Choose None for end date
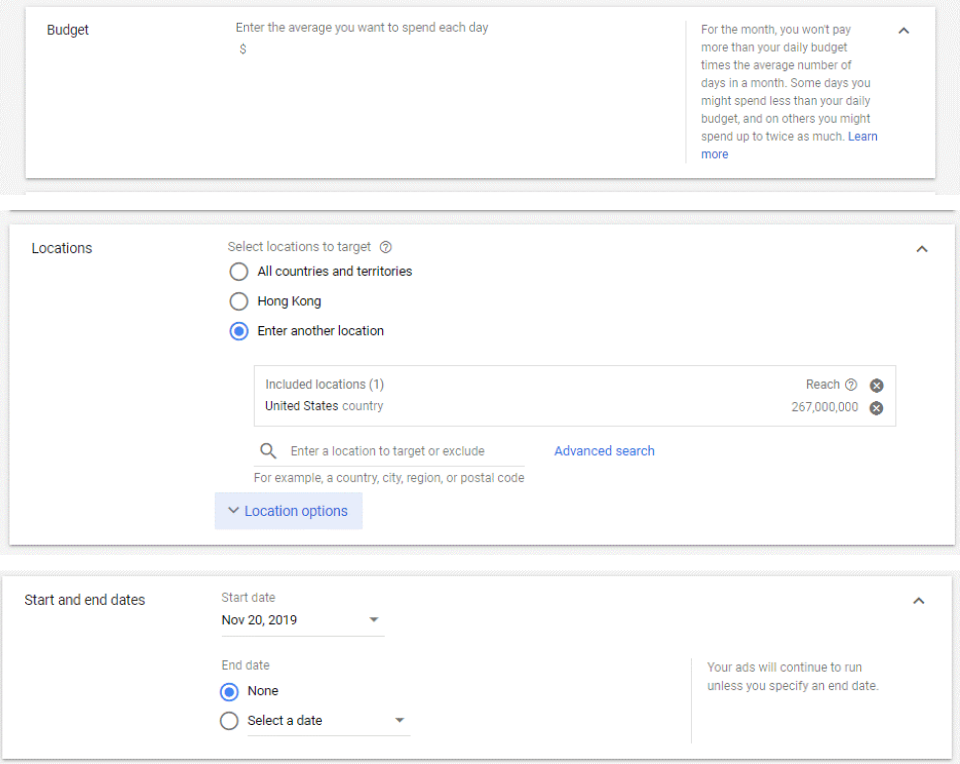Screen dimensions: 960x764 [230, 692]
